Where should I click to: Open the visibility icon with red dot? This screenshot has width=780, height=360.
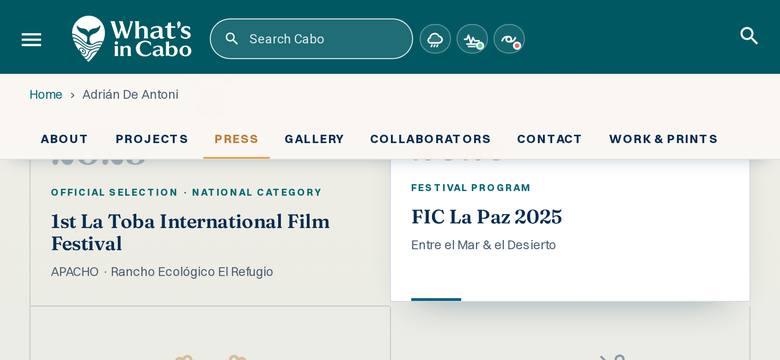coord(509,39)
